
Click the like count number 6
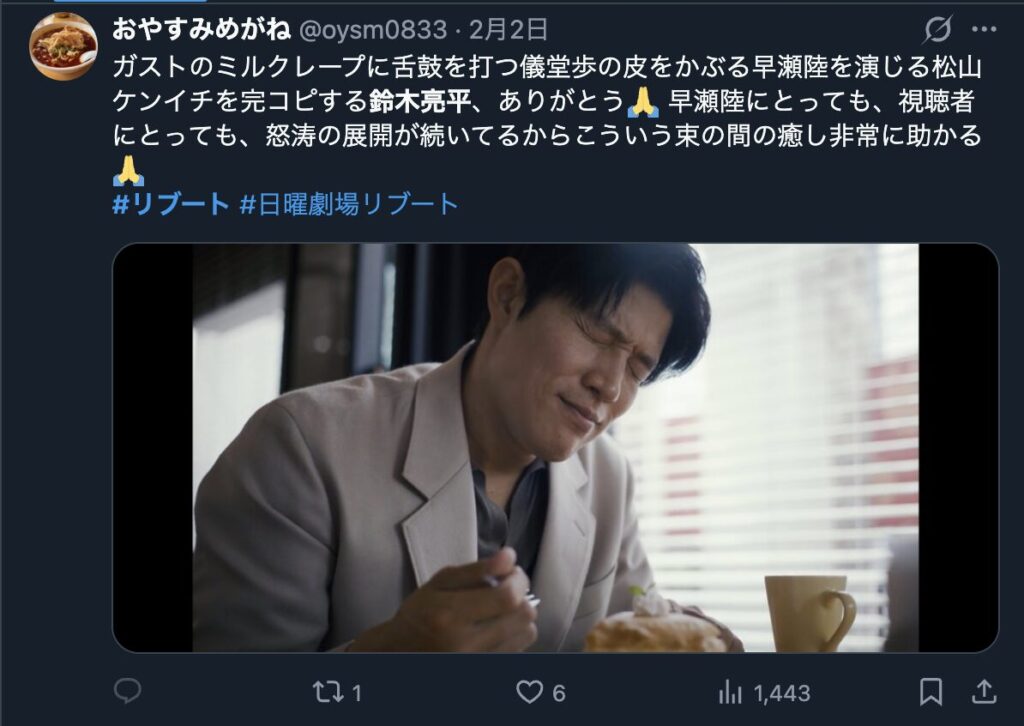(558, 693)
